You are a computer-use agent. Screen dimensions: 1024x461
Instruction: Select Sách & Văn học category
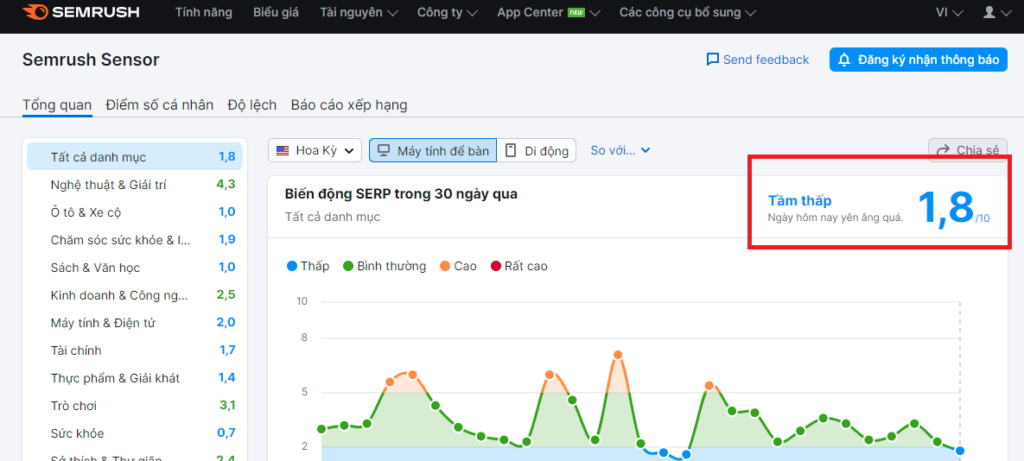(135, 268)
